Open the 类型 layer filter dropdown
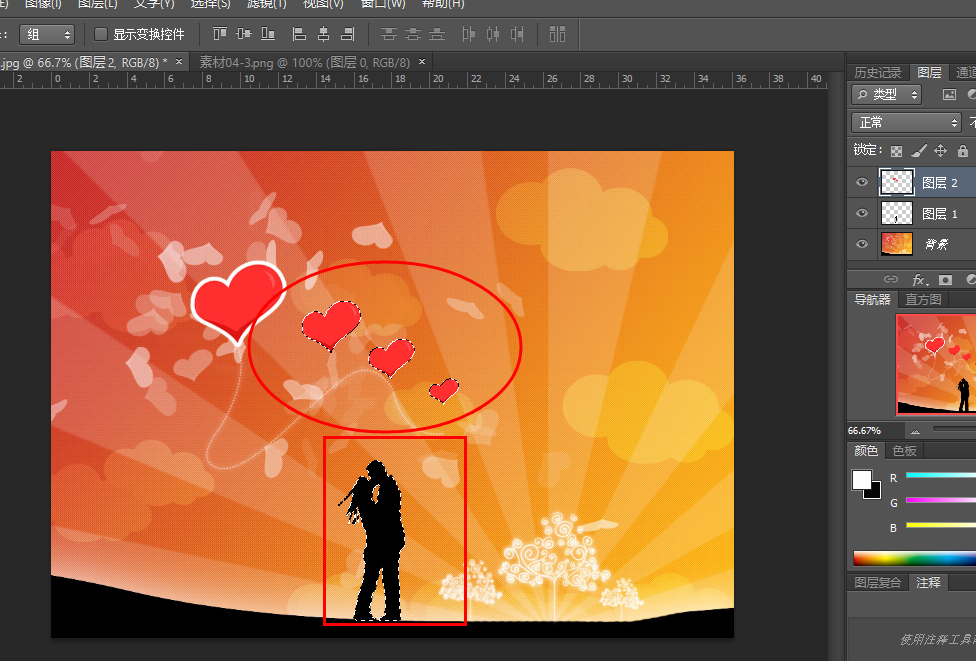This screenshot has width=976, height=661. (886, 95)
